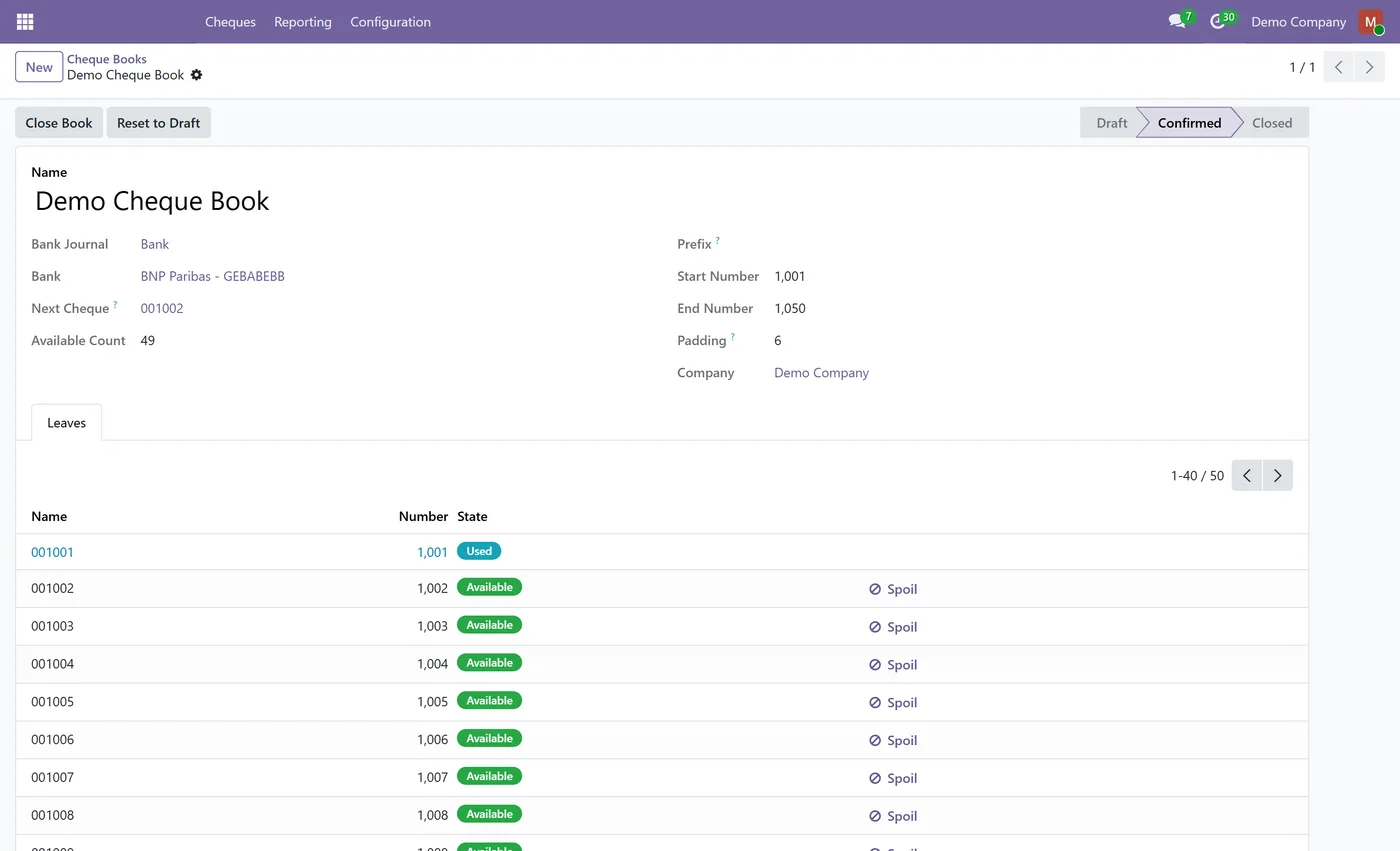Select the Leaves tab
1400x851 pixels.
[66, 423]
